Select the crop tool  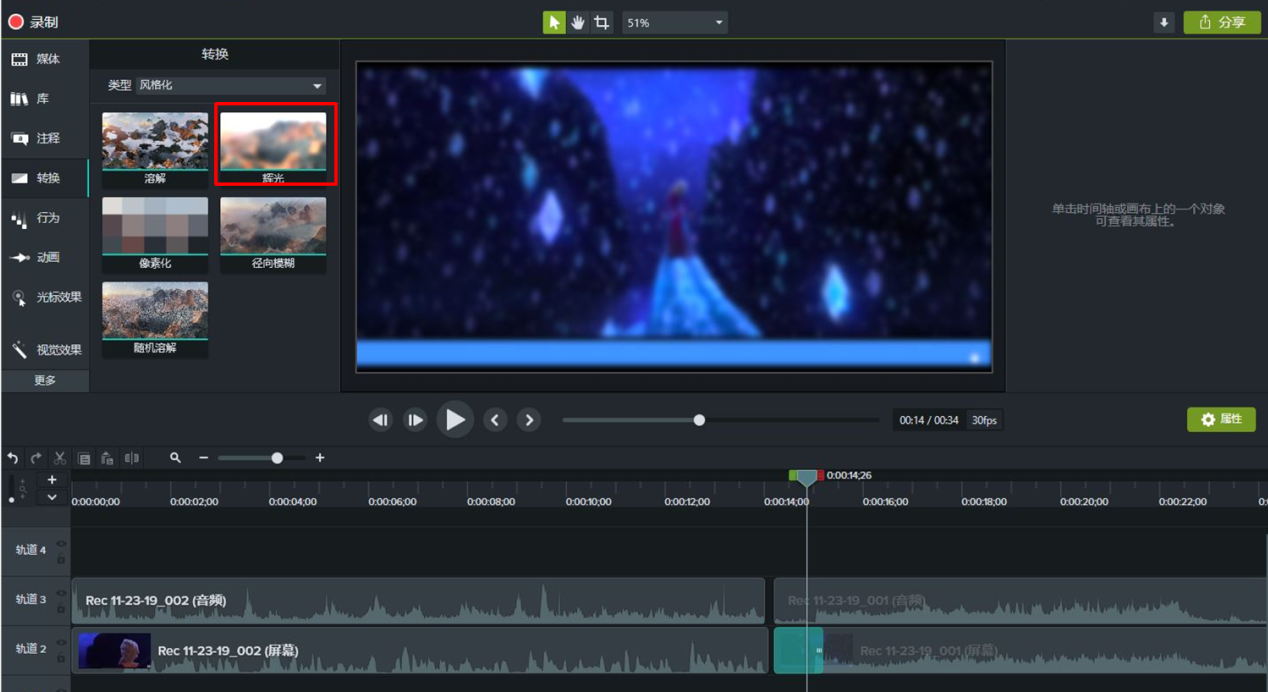click(x=601, y=22)
